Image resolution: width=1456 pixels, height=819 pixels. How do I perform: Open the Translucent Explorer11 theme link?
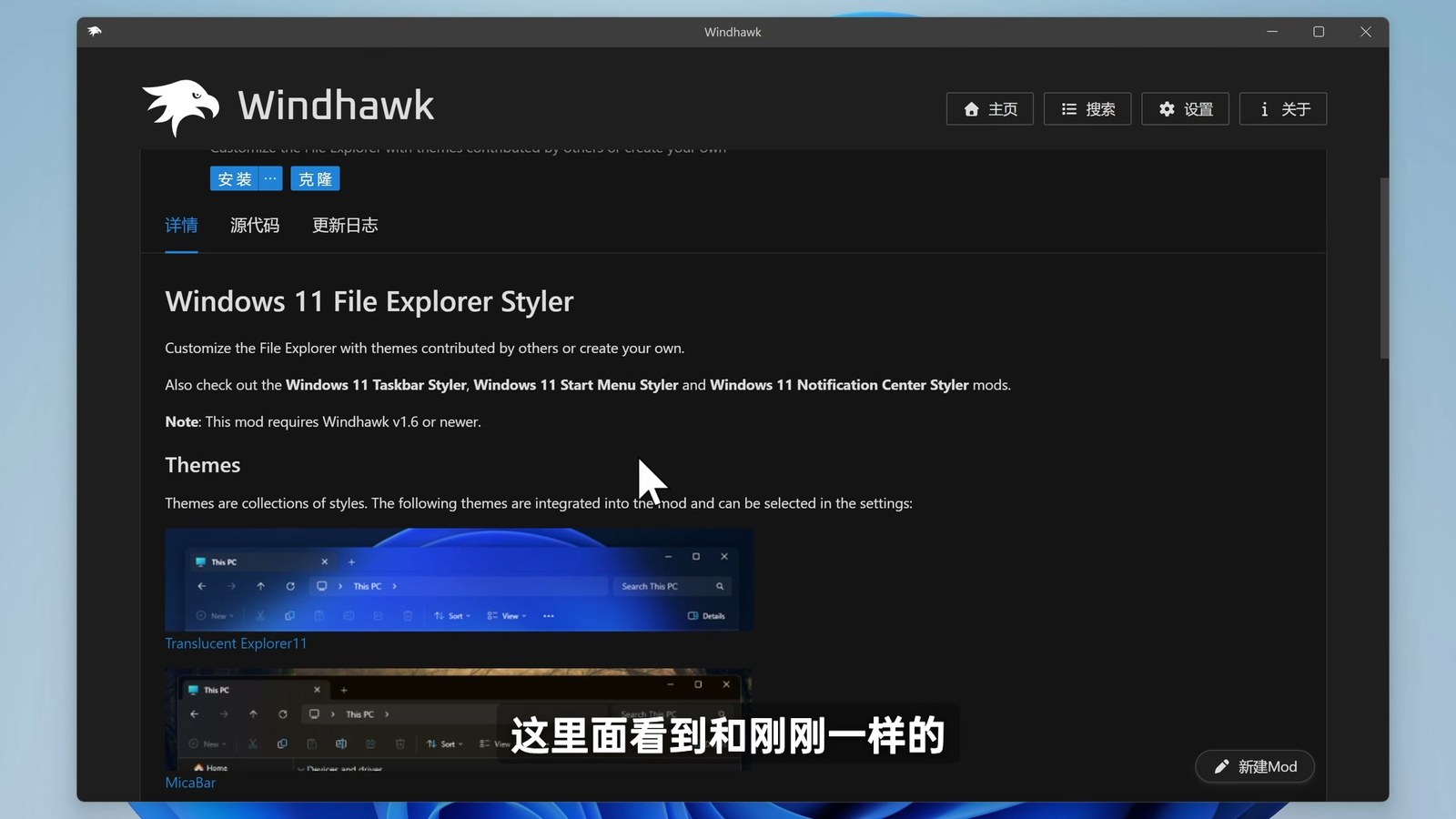point(236,643)
